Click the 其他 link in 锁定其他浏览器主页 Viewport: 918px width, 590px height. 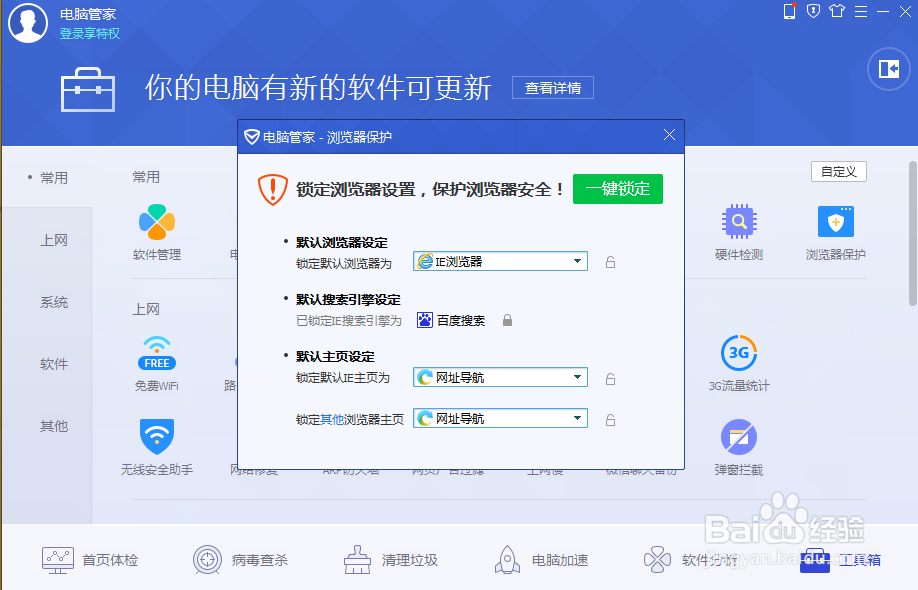coord(332,419)
